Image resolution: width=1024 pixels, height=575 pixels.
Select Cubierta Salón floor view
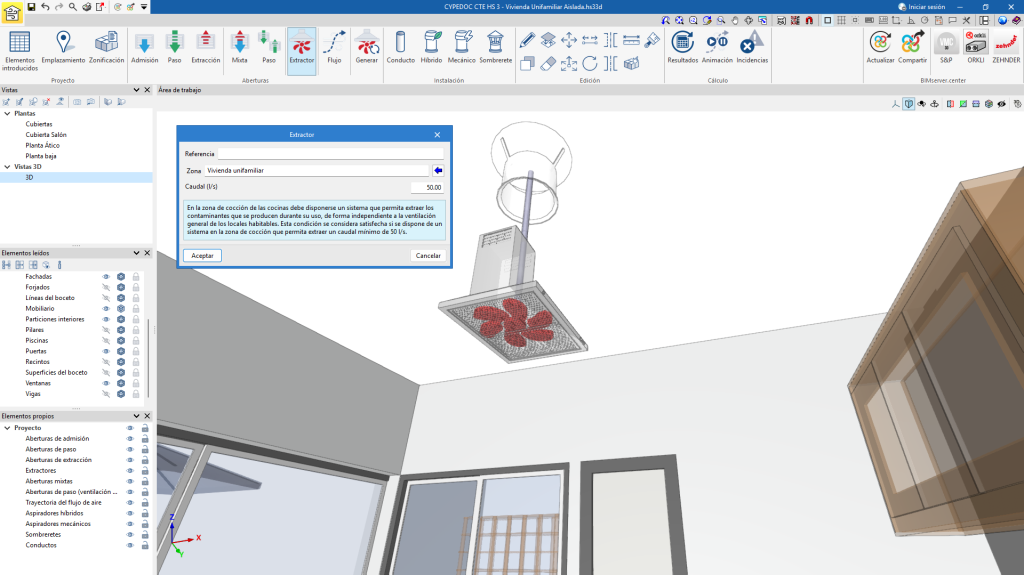(46, 135)
